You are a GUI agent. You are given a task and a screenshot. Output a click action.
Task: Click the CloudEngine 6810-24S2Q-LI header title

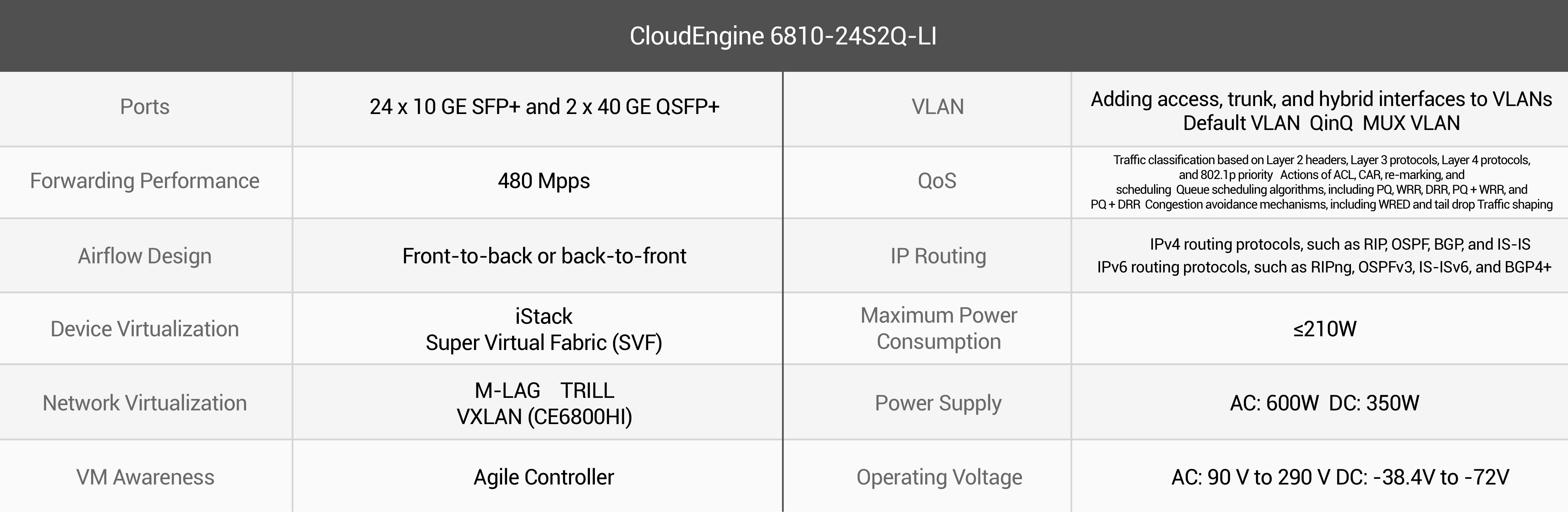[783, 36]
